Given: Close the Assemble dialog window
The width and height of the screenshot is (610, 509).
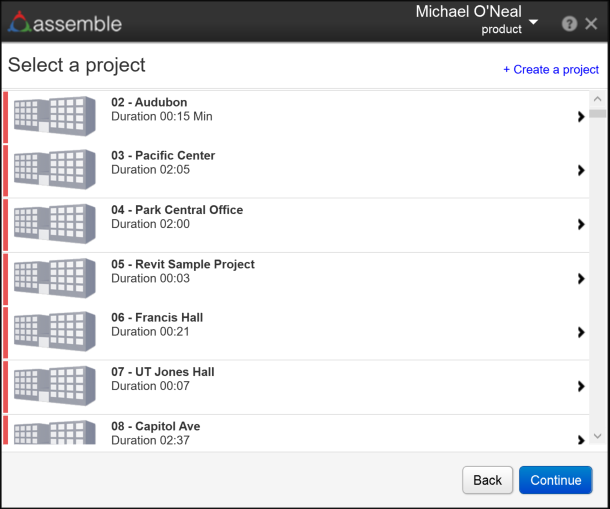Looking at the screenshot, I should [x=591, y=24].
